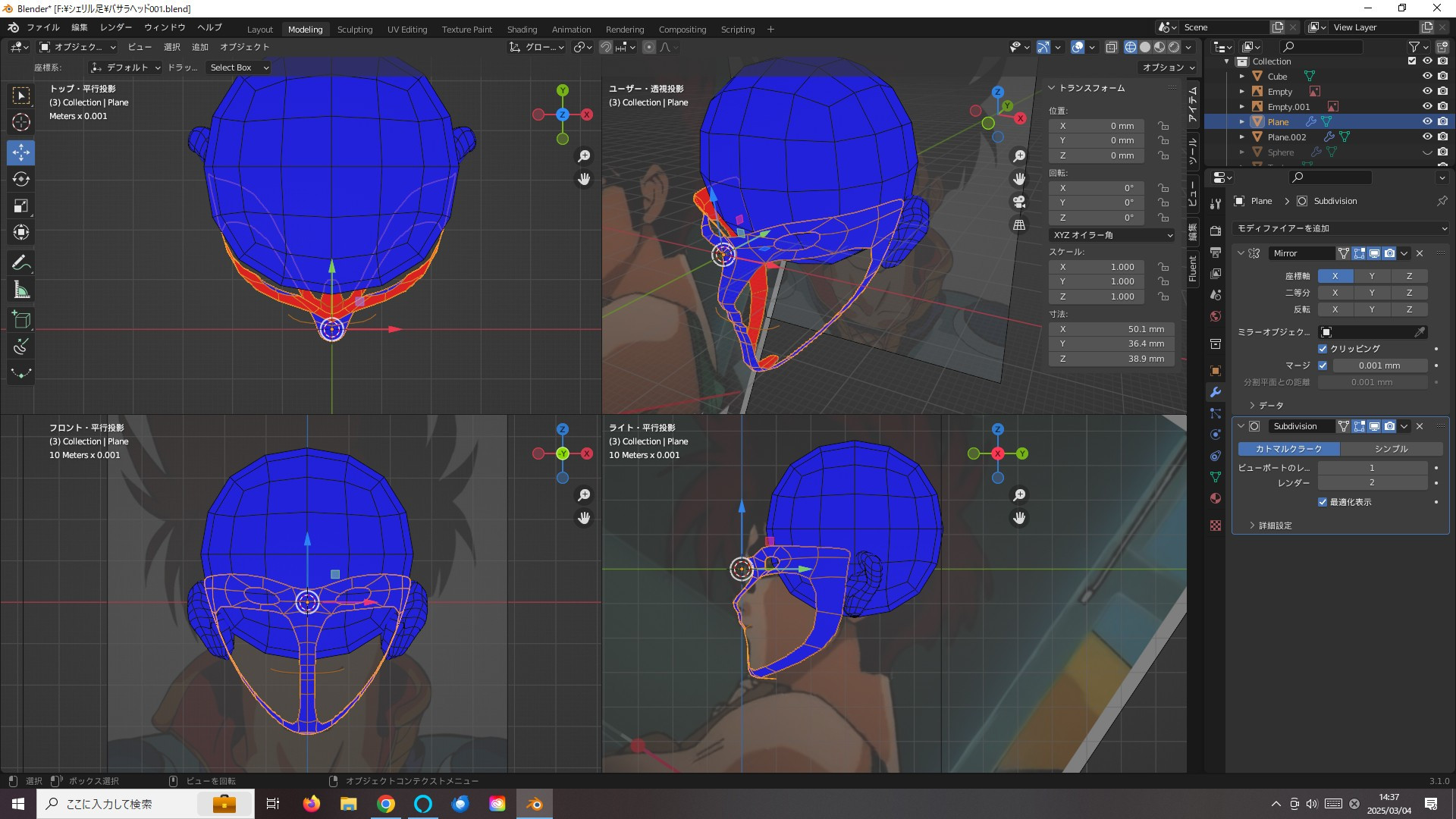Click the Windows Start button
Viewport: 1456px width, 819px height.
[x=18, y=804]
